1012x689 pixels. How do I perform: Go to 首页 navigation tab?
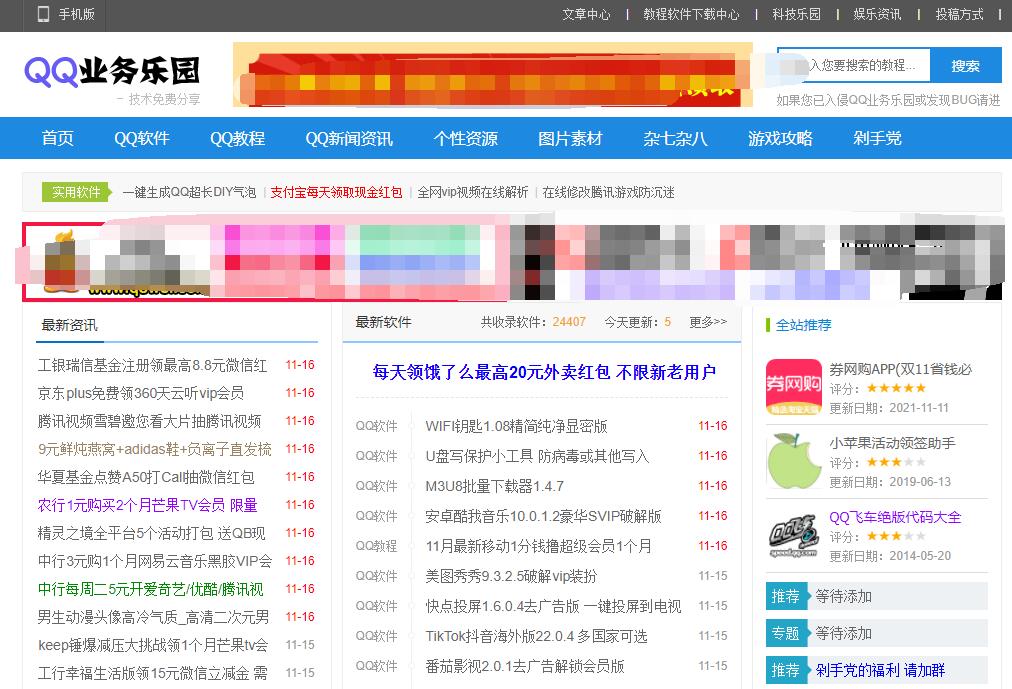click(x=57, y=138)
